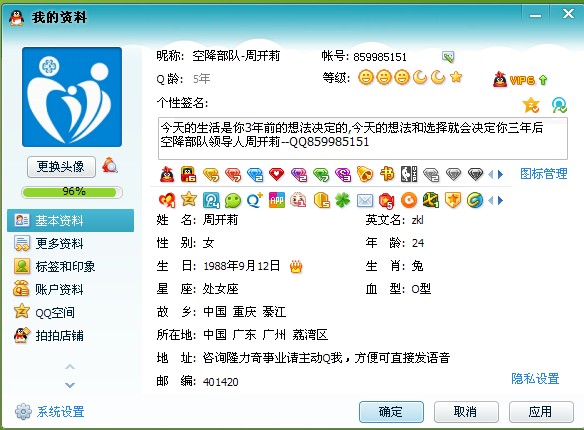
Task: Click the 更换头像 button
Action: (61, 166)
